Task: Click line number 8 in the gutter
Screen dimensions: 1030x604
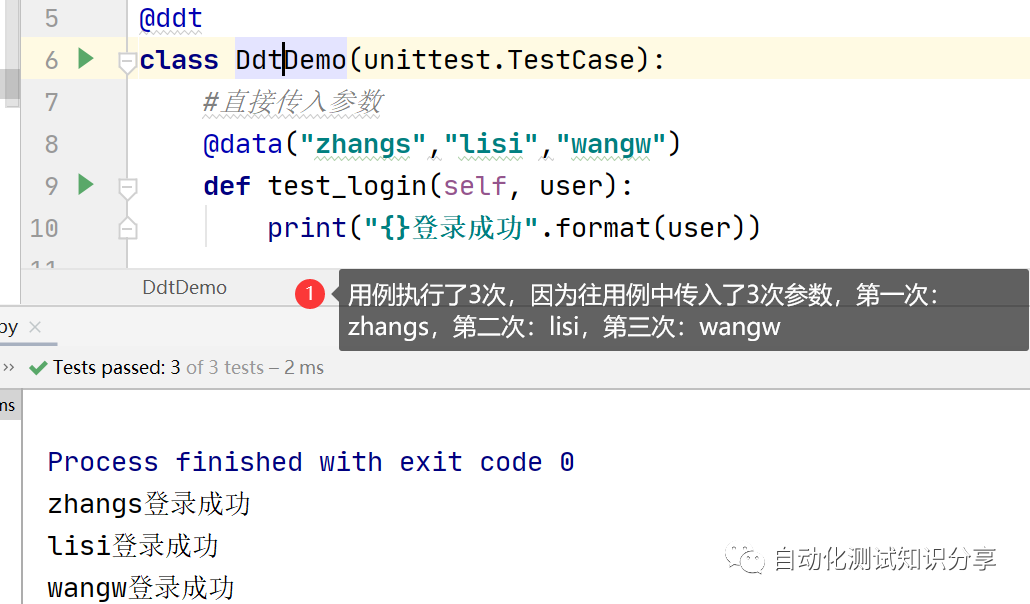Action: (x=51, y=144)
